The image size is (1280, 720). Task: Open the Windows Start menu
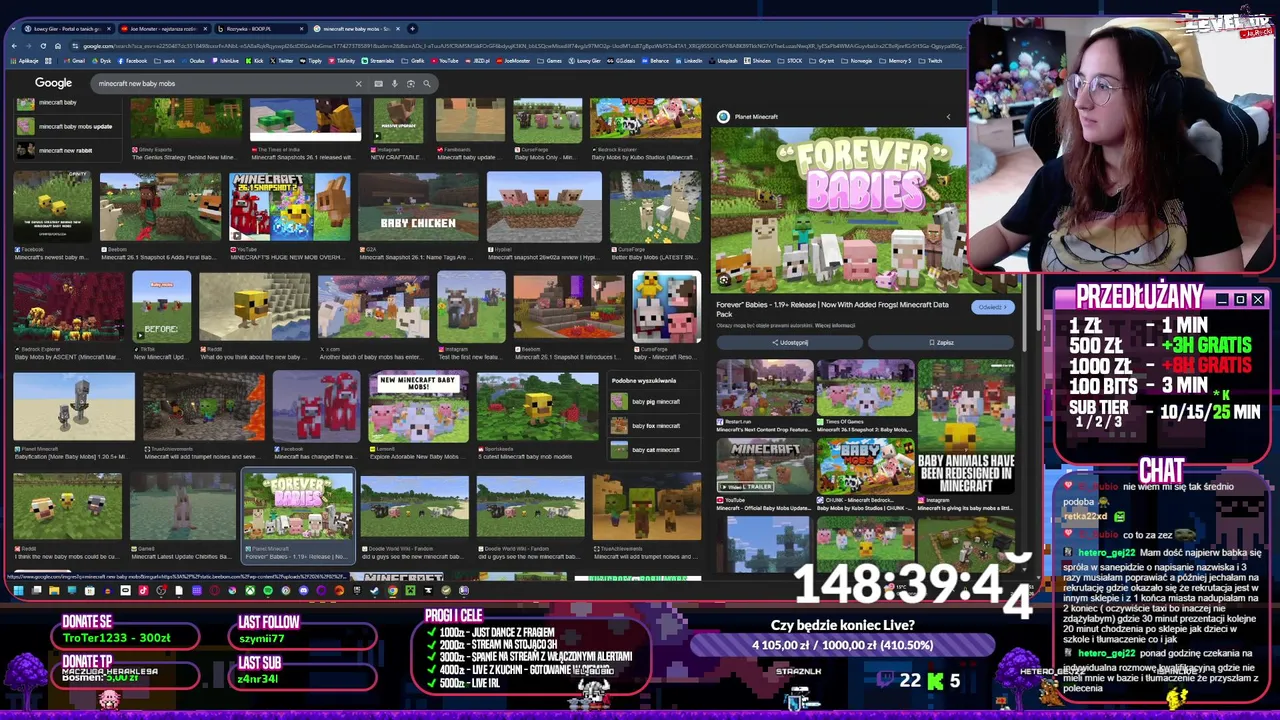(18, 591)
